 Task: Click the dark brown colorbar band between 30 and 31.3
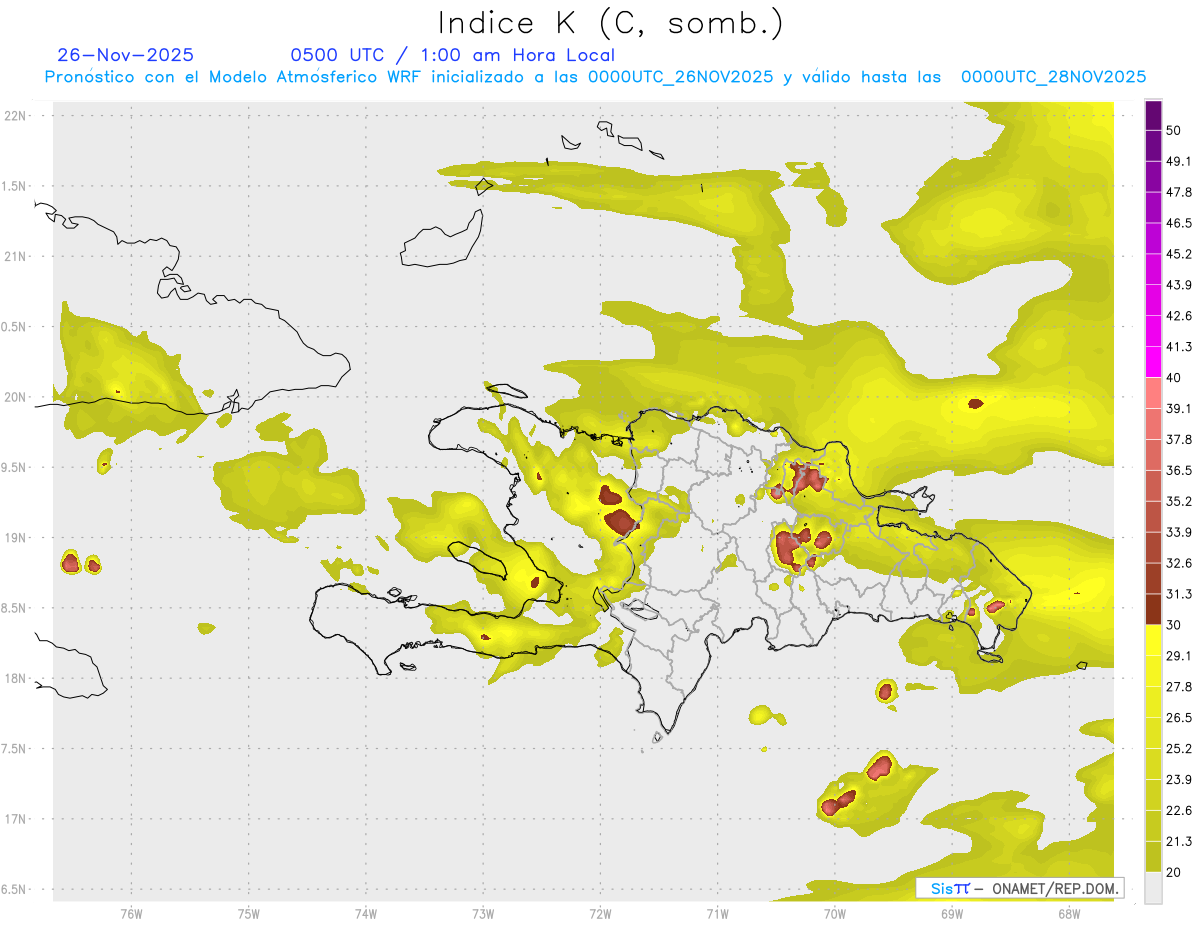point(1153,609)
